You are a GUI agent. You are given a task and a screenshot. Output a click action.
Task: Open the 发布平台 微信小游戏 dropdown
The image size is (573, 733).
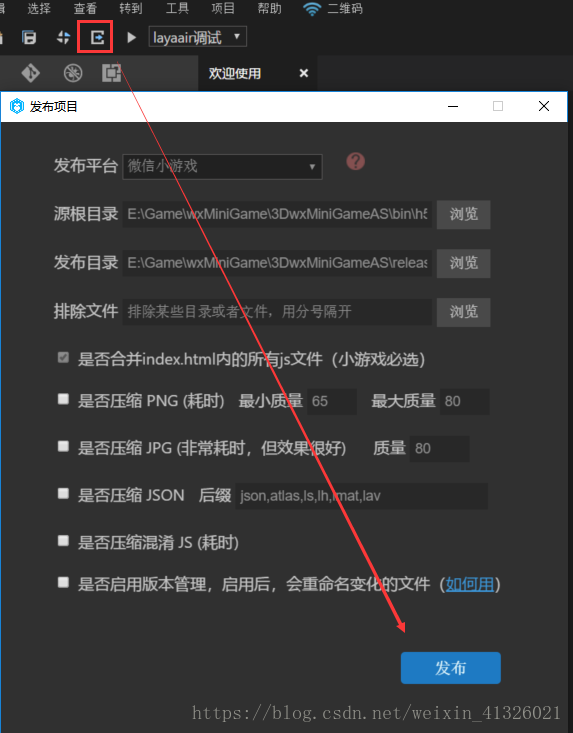click(x=222, y=166)
